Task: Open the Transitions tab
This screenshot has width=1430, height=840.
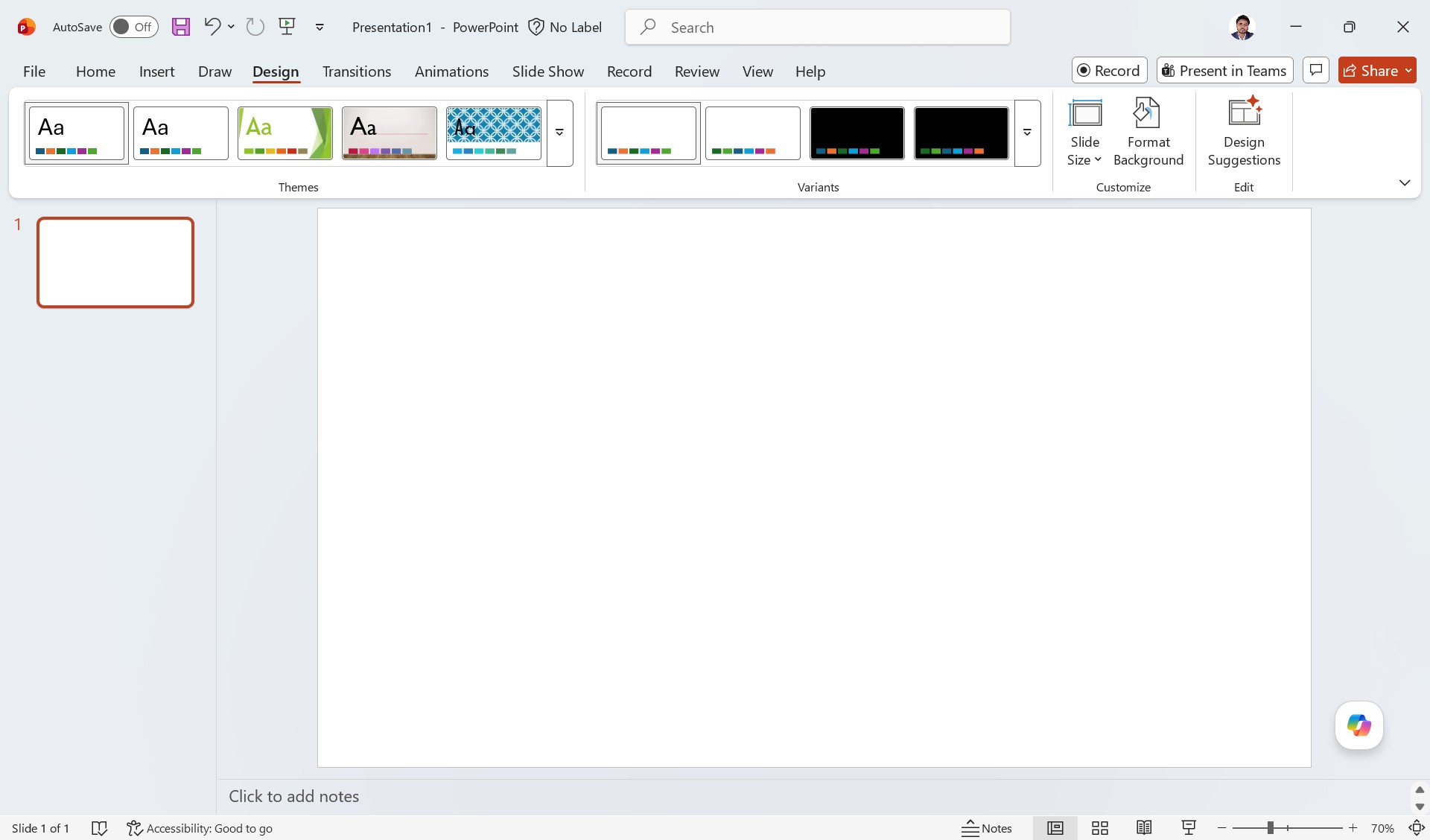Action: tap(357, 71)
